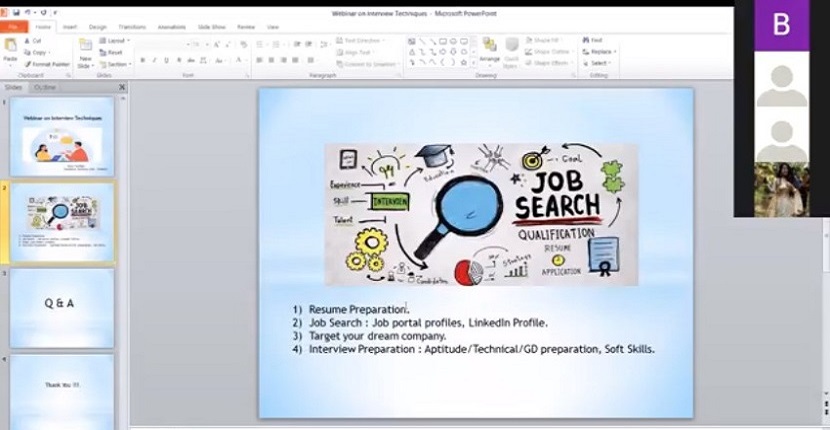Open the File tab
This screenshot has height=430, width=830.
tap(14, 26)
